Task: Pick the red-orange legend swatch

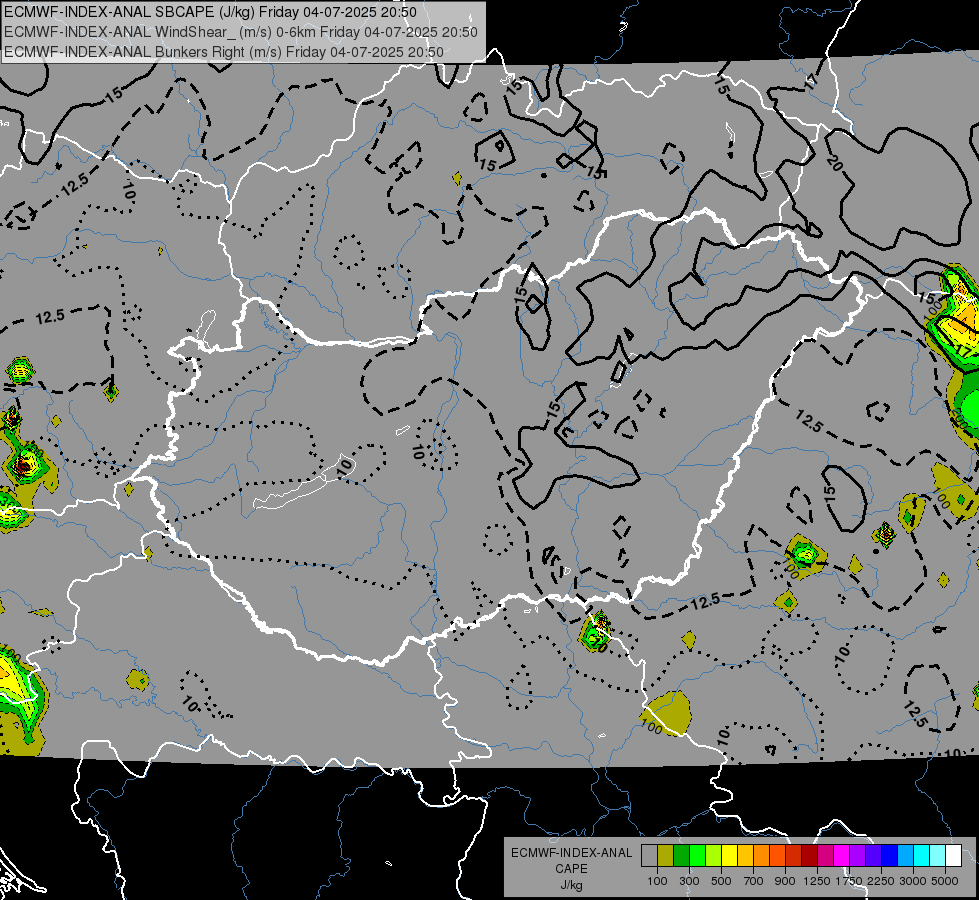Action: click(777, 855)
